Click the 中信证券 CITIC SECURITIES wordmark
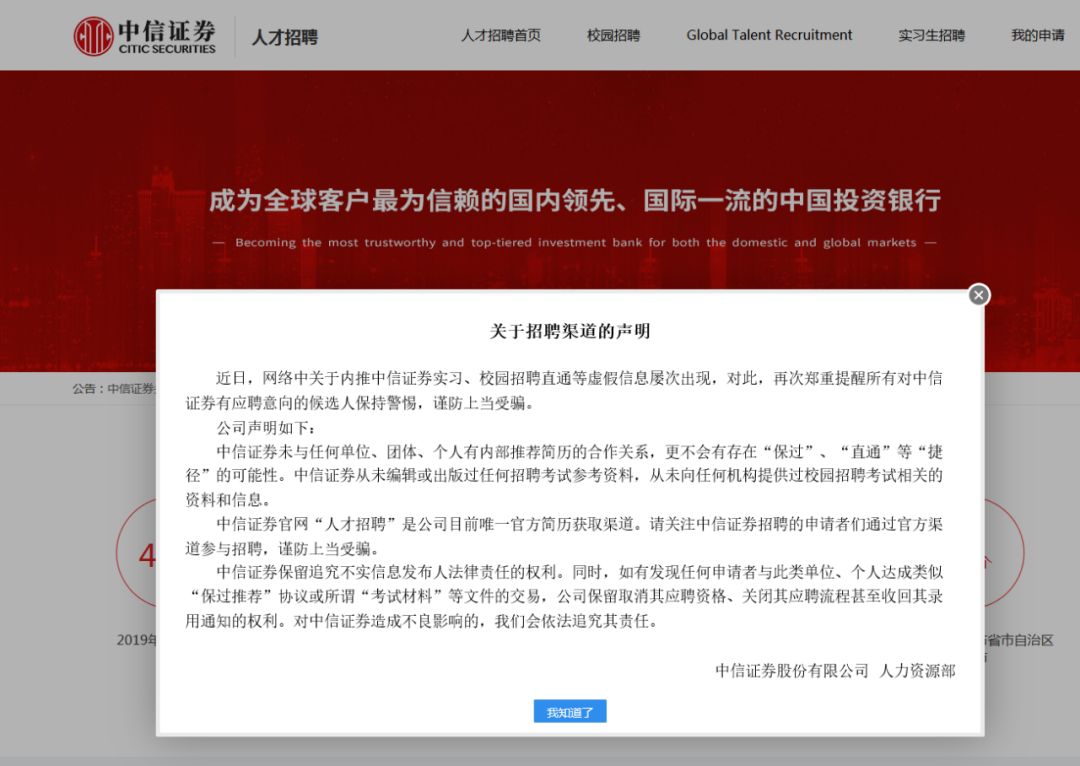Viewport: 1080px width, 766px height. (x=167, y=36)
